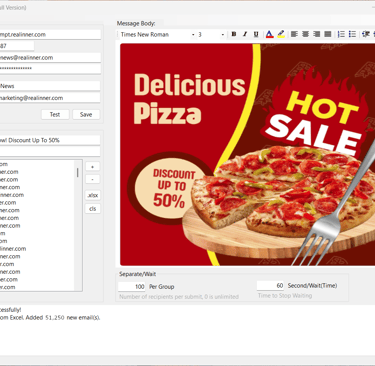Insert a numbered list
Screen dimensions: 375x366
[x=341, y=34]
